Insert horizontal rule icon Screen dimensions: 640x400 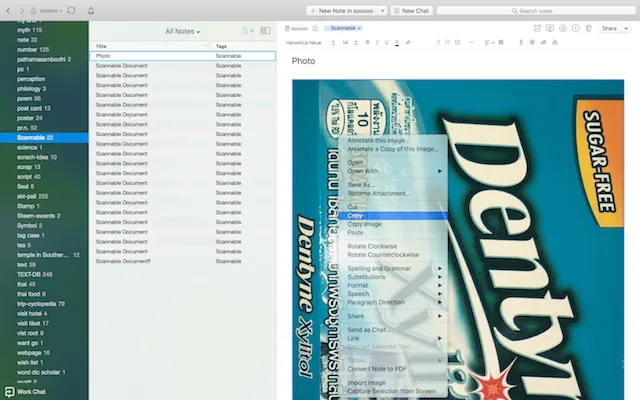[471, 42]
